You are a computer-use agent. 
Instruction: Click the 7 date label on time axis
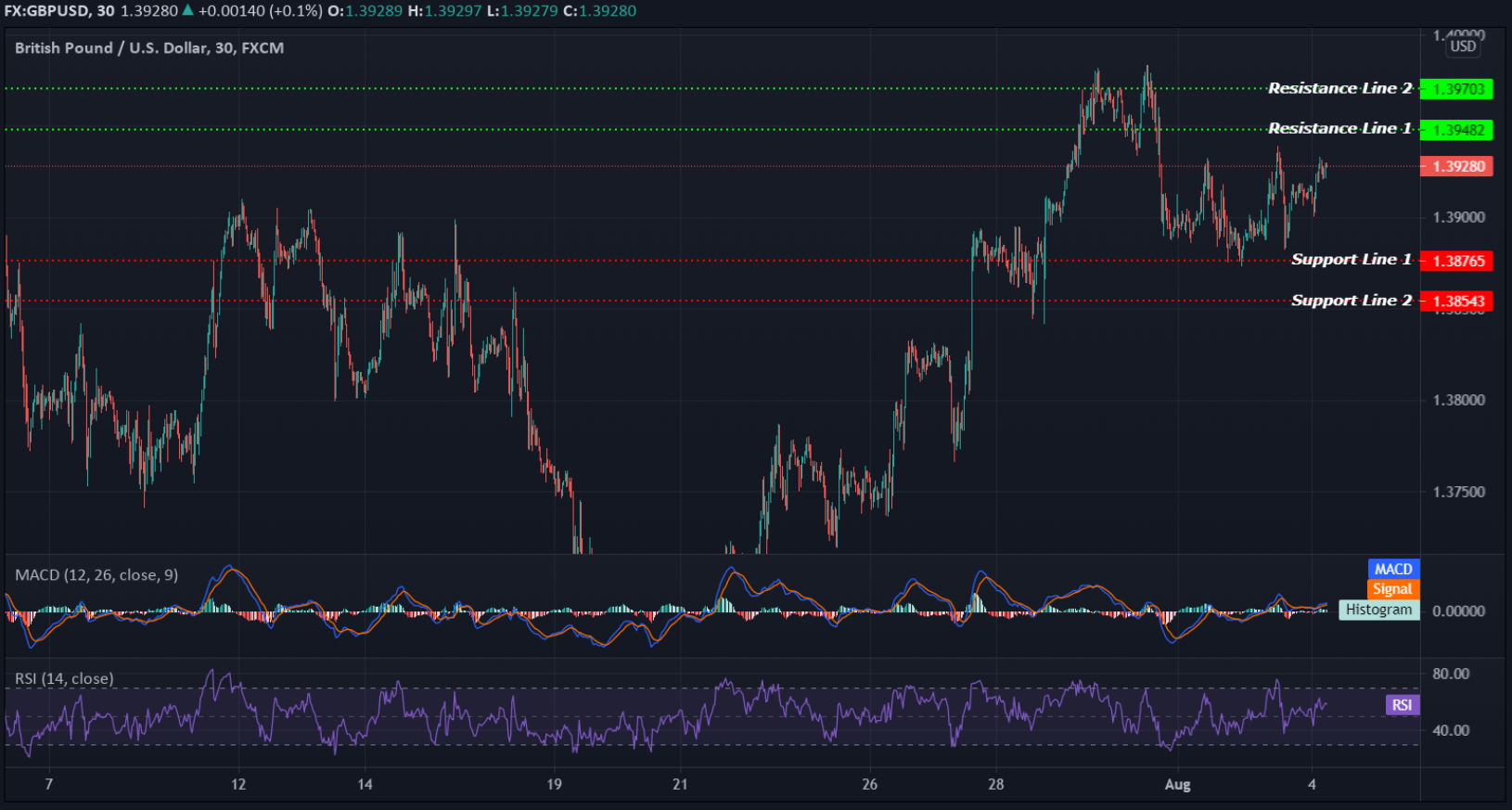coord(49,785)
